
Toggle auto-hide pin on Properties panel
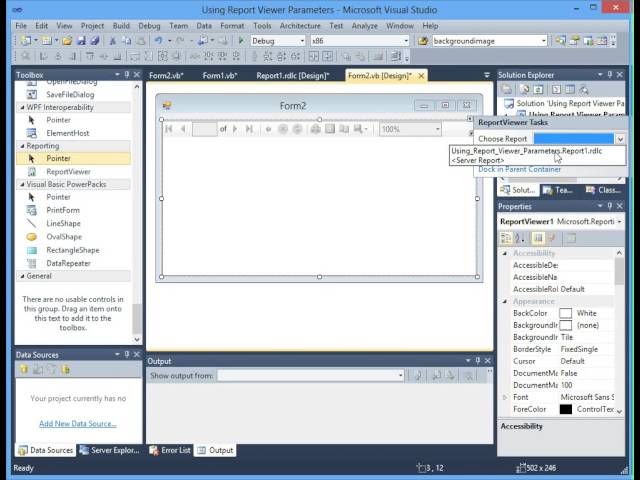point(610,206)
